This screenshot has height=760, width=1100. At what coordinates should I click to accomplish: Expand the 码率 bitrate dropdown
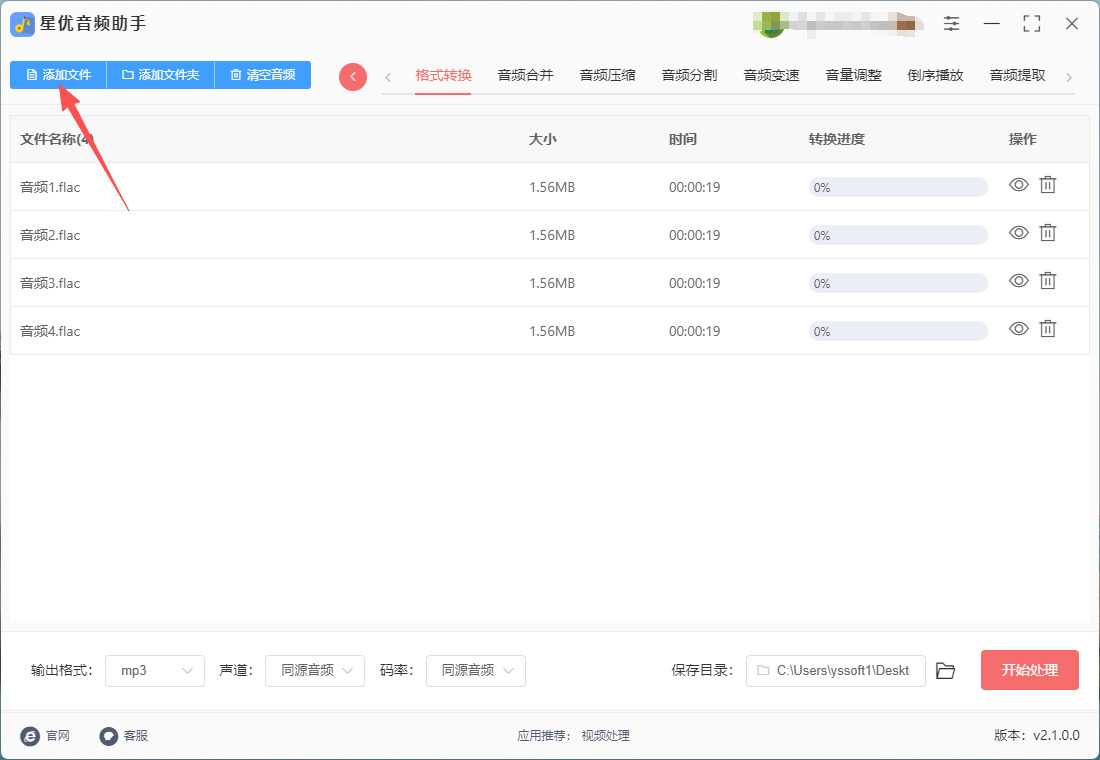pos(476,671)
